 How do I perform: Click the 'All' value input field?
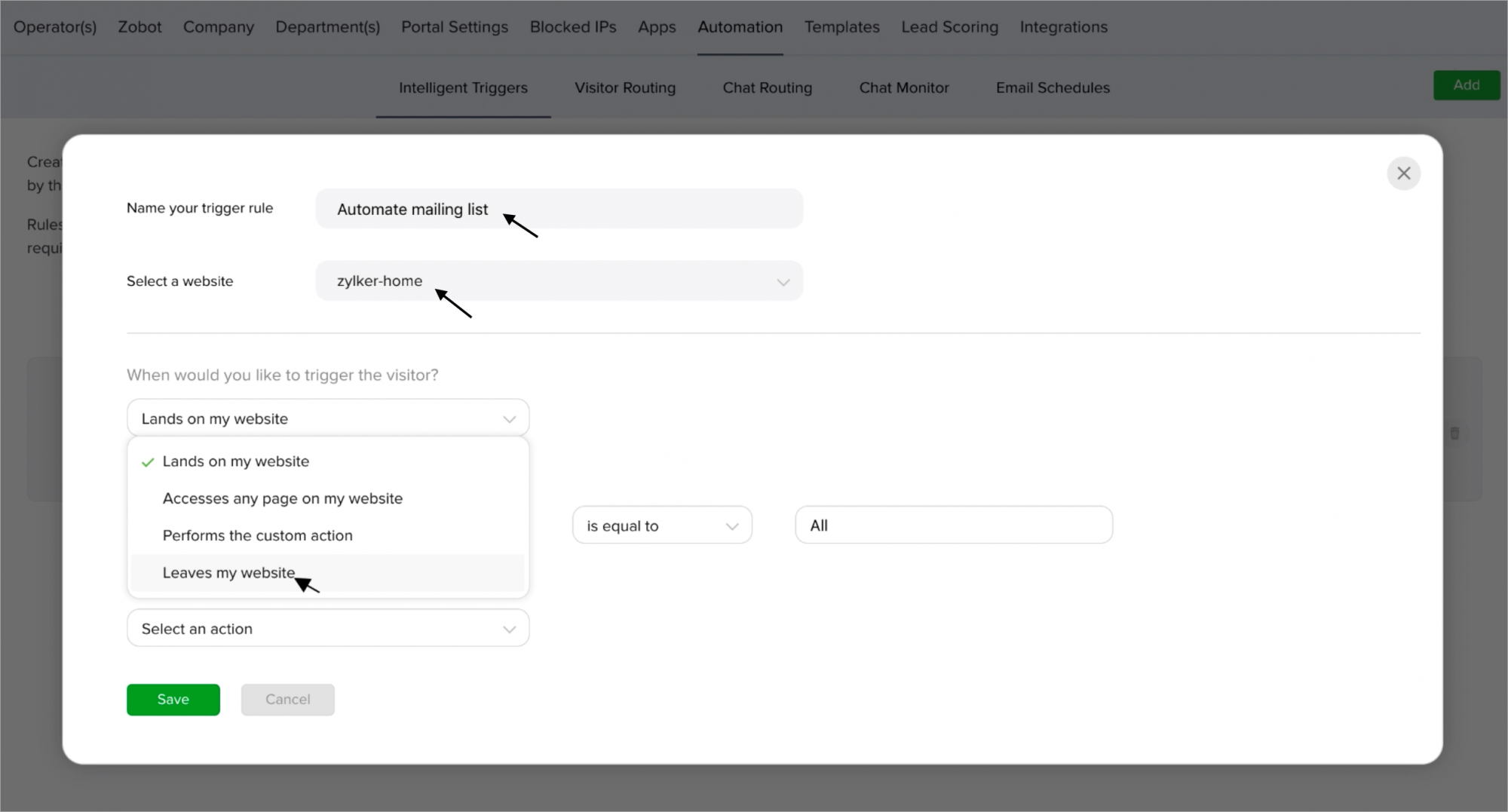[x=954, y=526]
